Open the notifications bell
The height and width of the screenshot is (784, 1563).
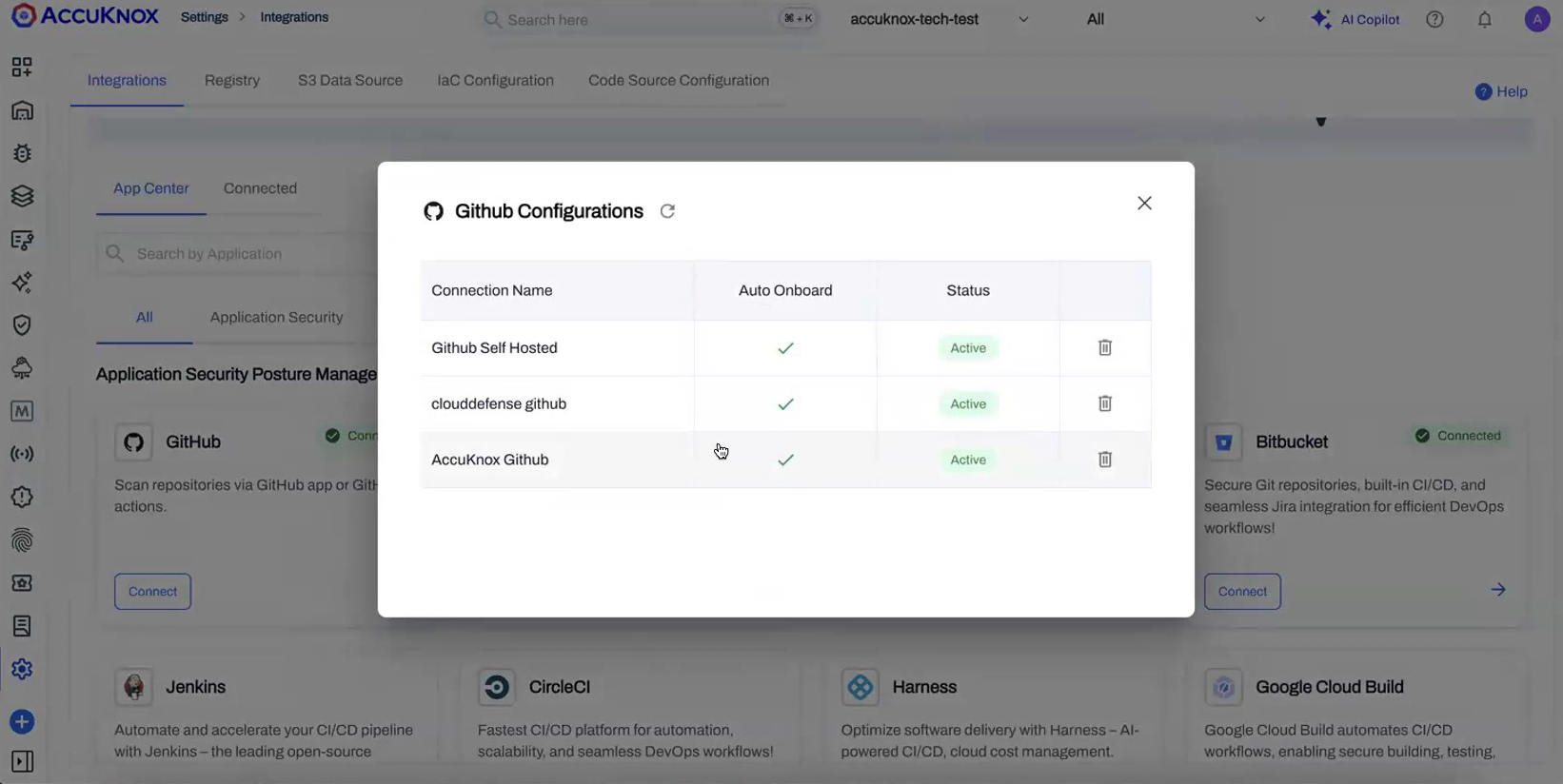(x=1485, y=19)
